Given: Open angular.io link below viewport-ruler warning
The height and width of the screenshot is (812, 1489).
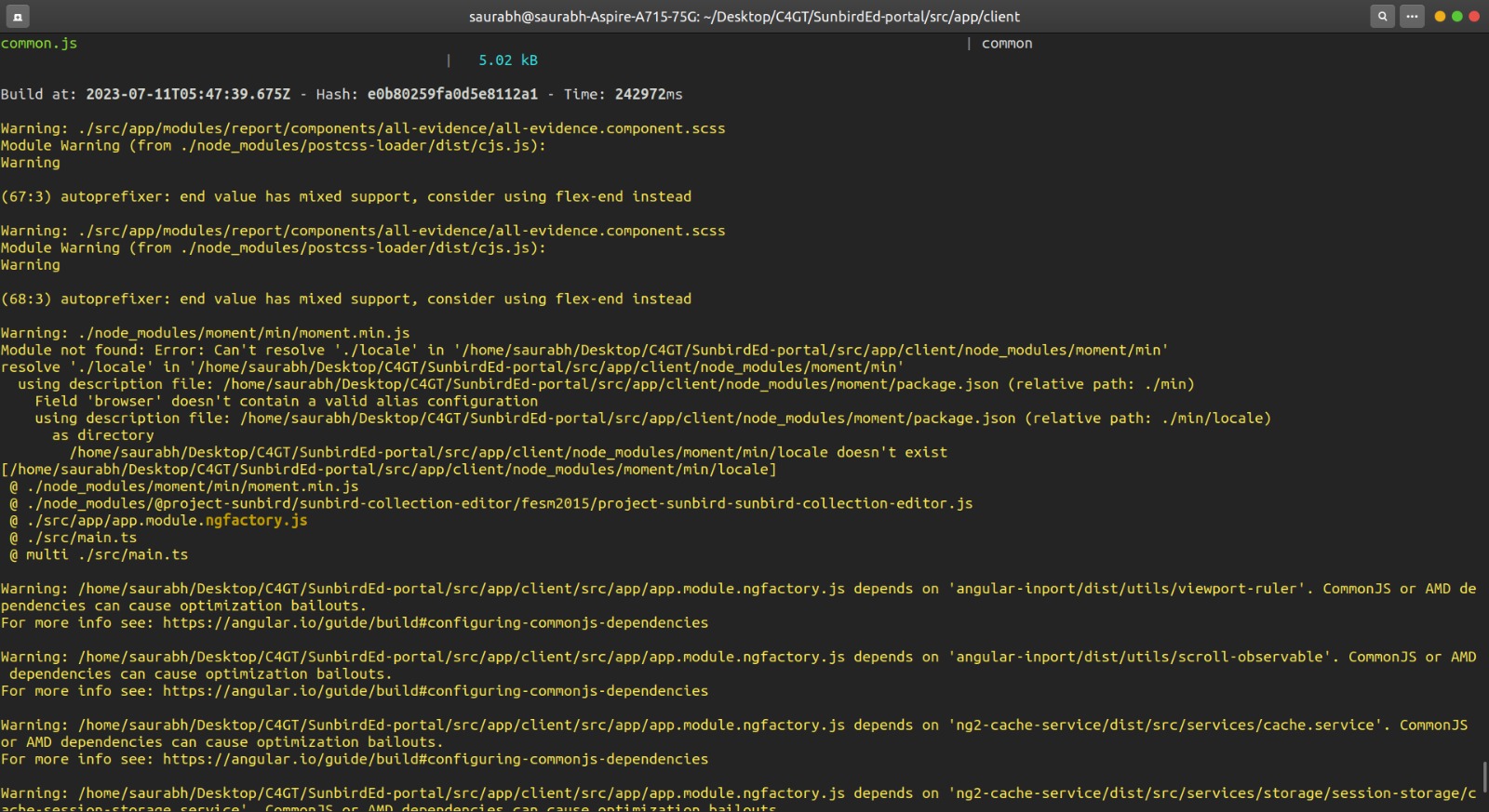Looking at the screenshot, I should [x=435, y=622].
